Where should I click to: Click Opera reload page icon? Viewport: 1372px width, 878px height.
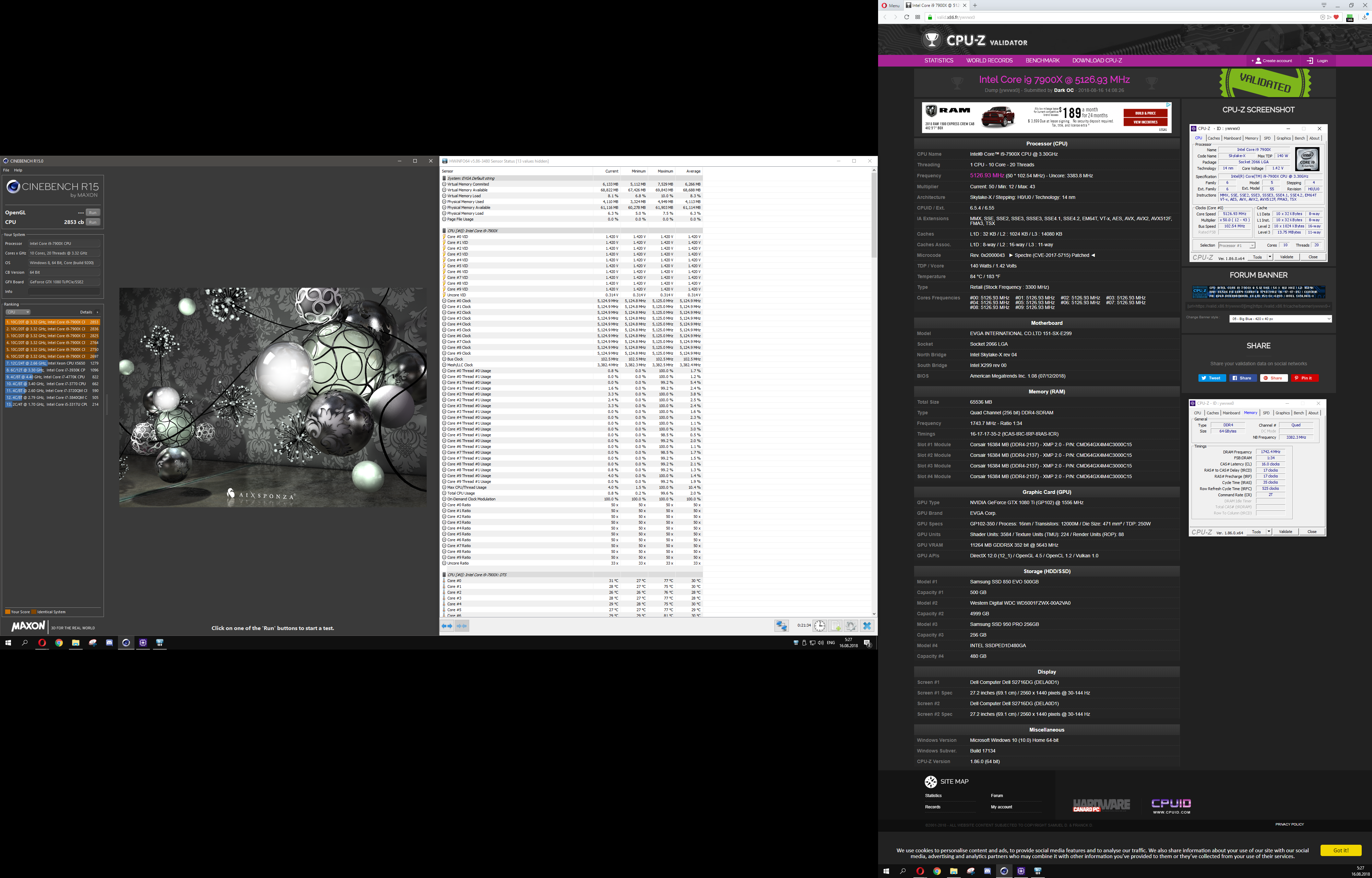(x=906, y=17)
